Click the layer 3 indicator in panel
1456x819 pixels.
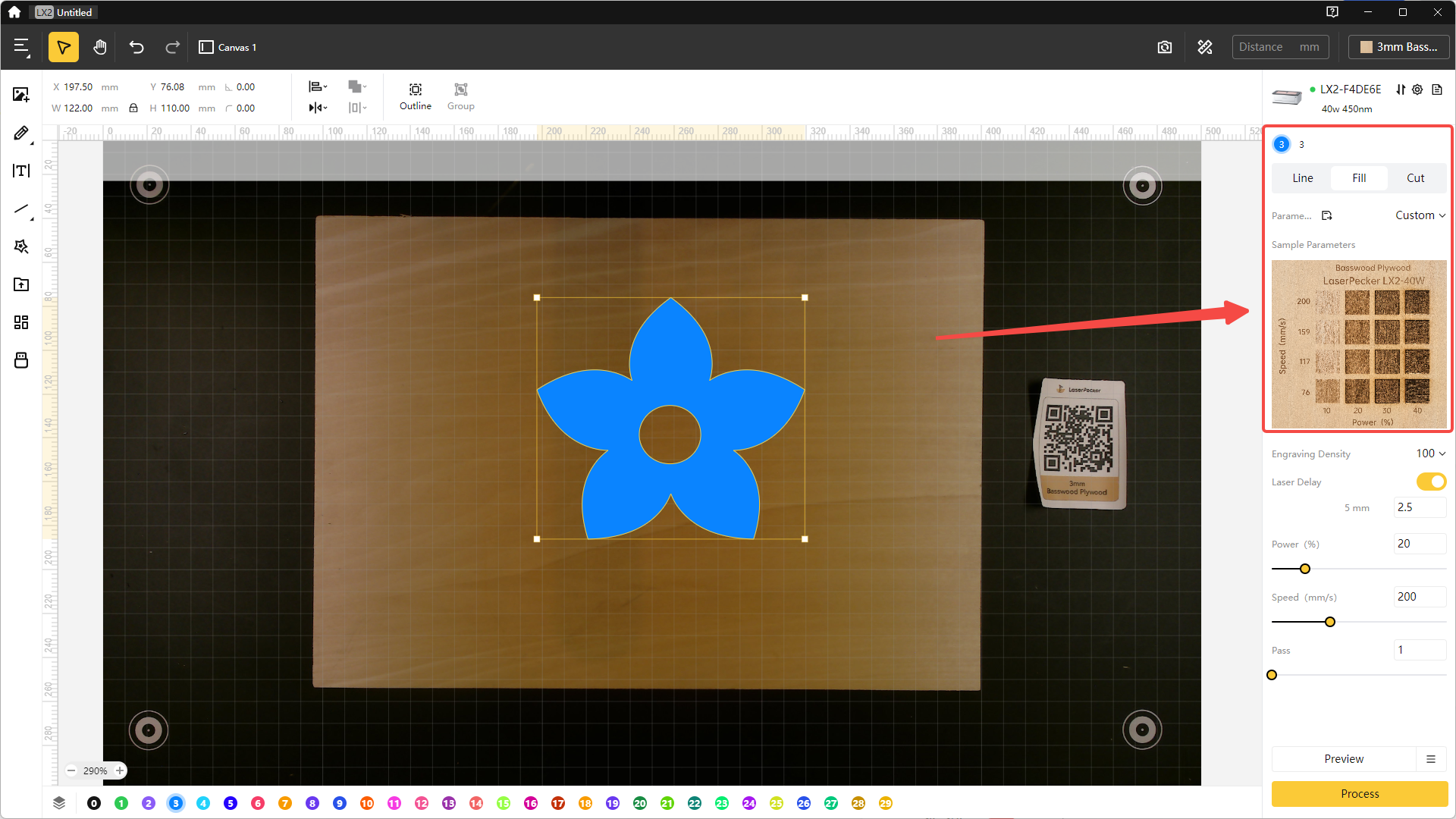pyautogui.click(x=1282, y=144)
